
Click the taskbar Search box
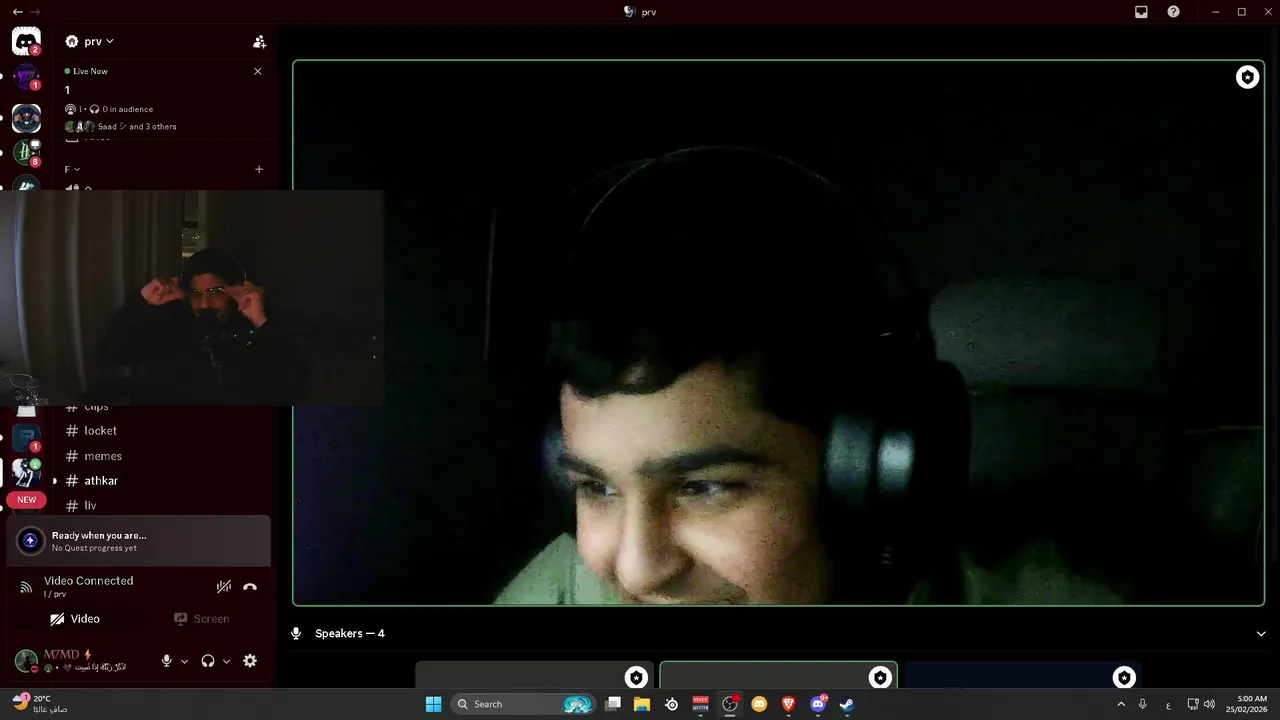point(523,704)
